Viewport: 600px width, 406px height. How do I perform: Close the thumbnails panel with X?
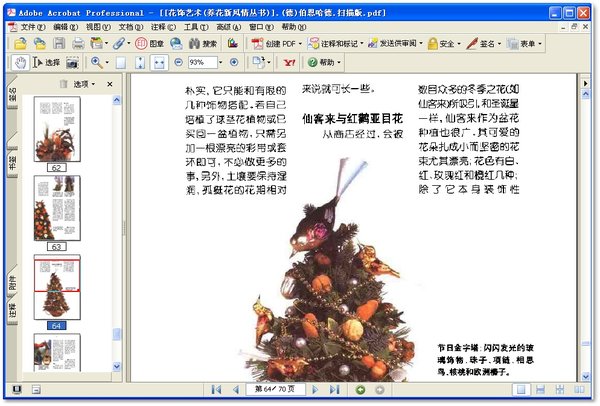(110, 84)
